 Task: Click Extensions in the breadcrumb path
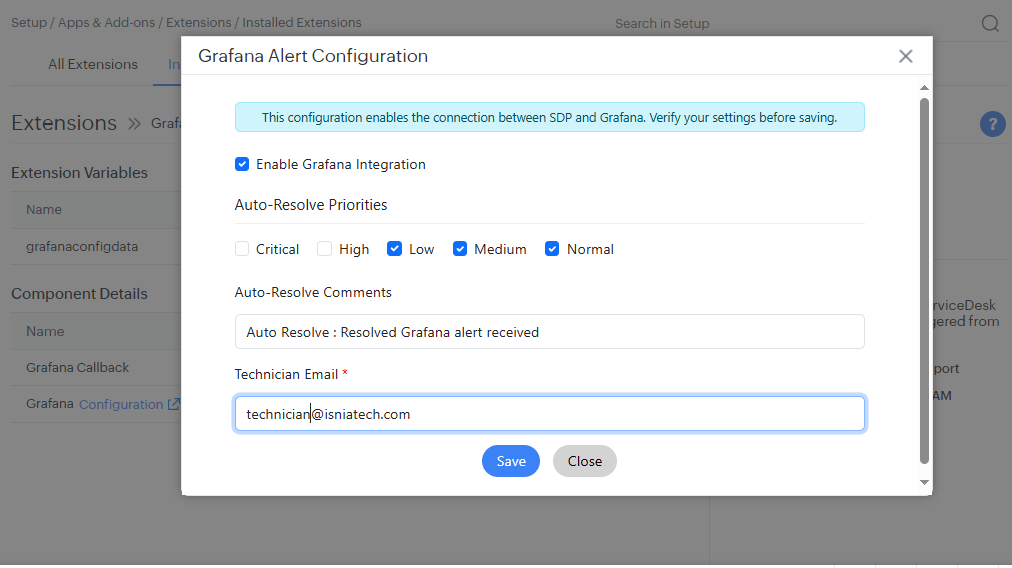click(199, 23)
